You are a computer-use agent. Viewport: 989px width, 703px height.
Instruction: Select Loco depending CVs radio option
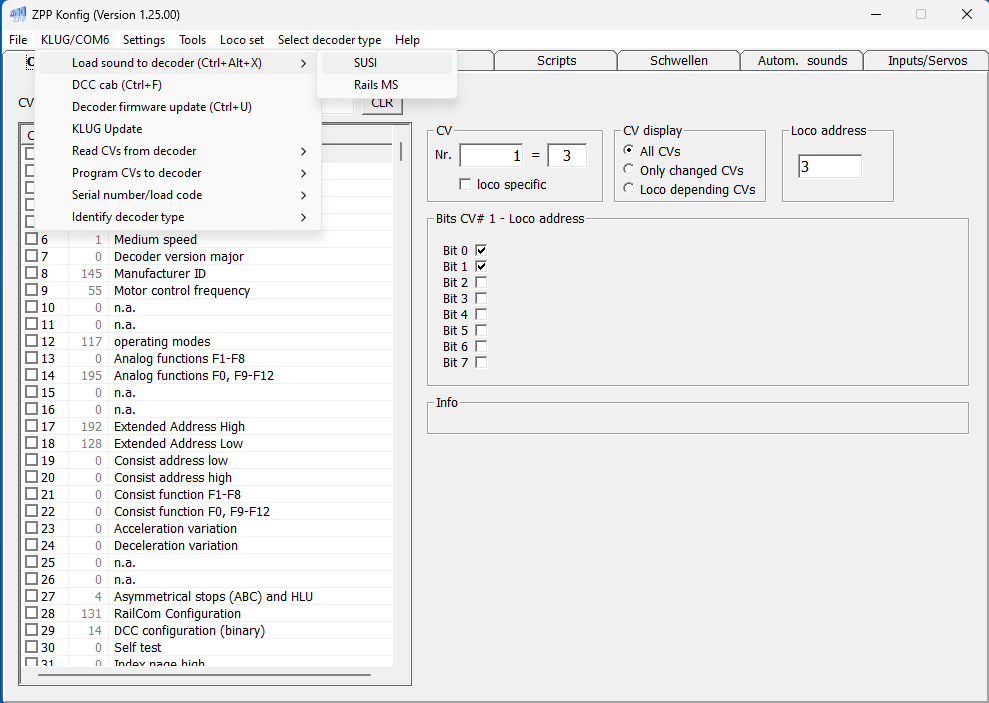tap(629, 189)
